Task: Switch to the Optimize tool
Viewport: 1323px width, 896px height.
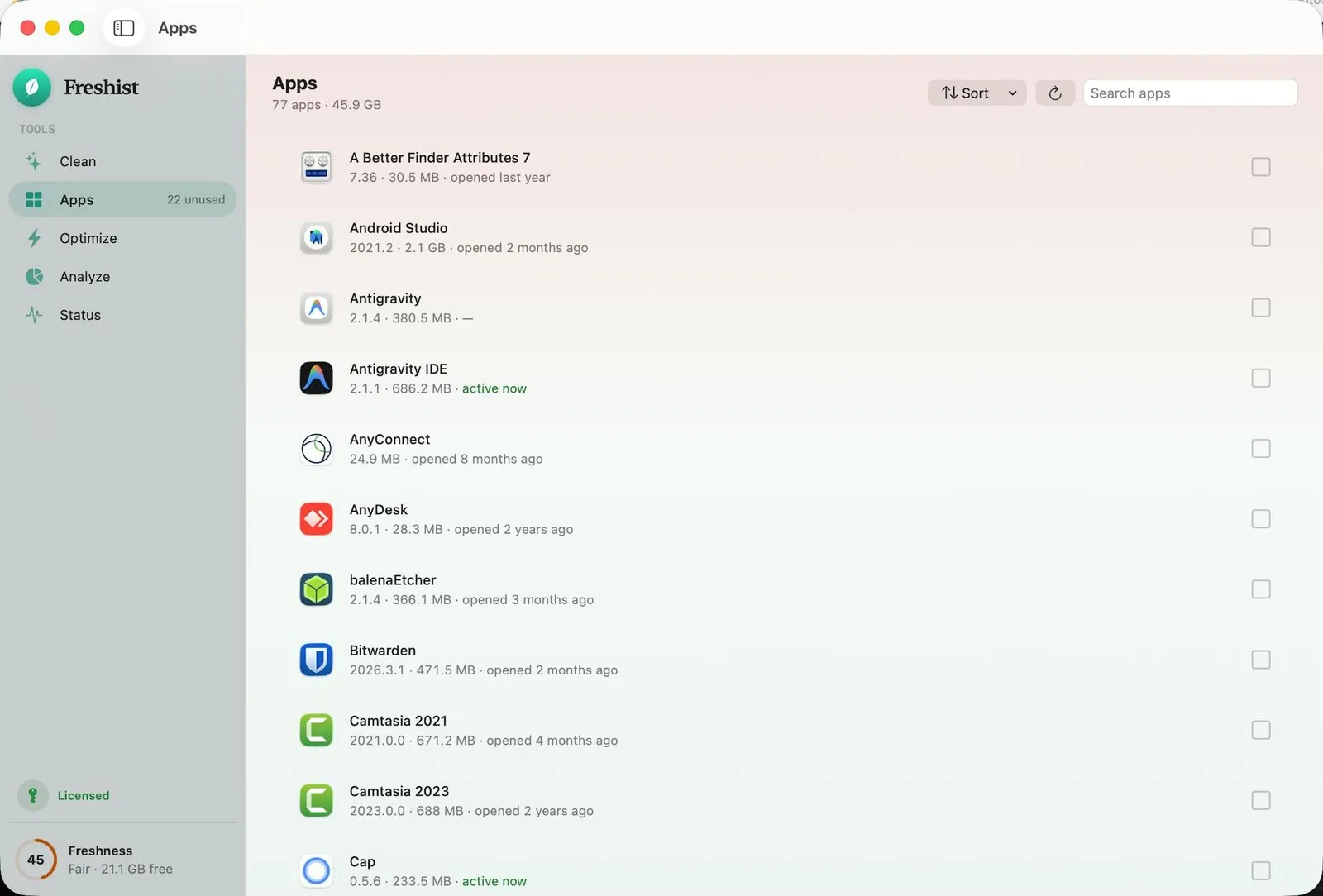Action: 122,238
